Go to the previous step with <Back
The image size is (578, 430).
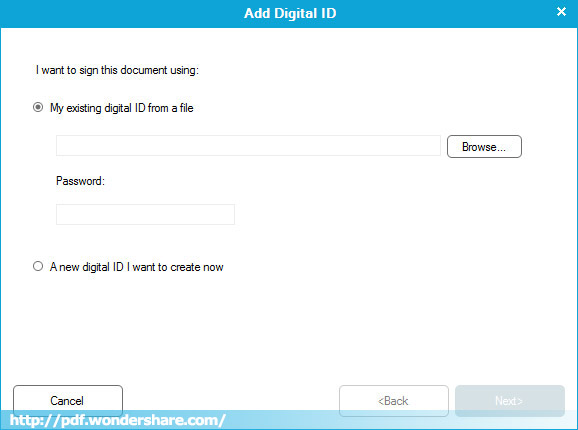tap(394, 401)
